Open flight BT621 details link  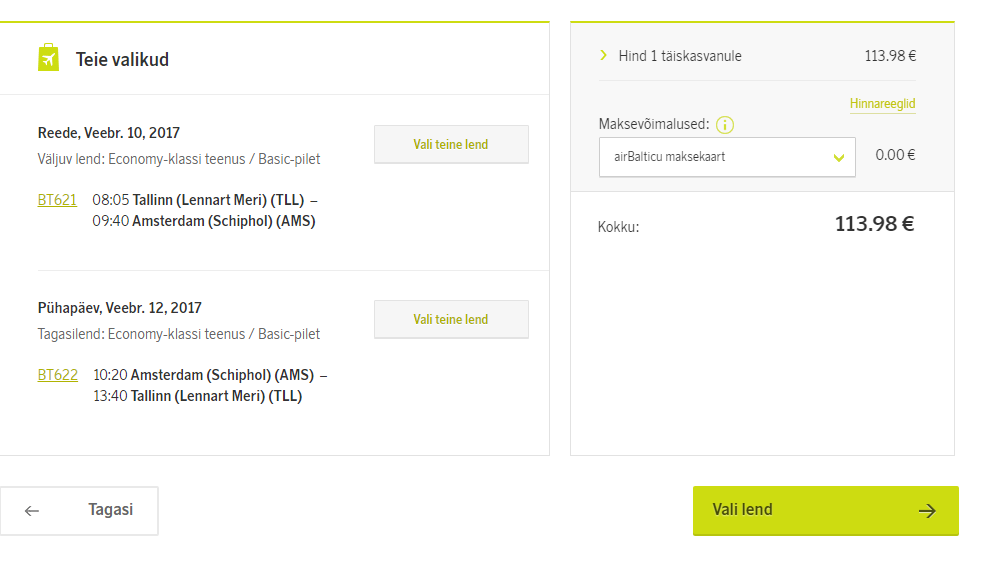[57, 200]
